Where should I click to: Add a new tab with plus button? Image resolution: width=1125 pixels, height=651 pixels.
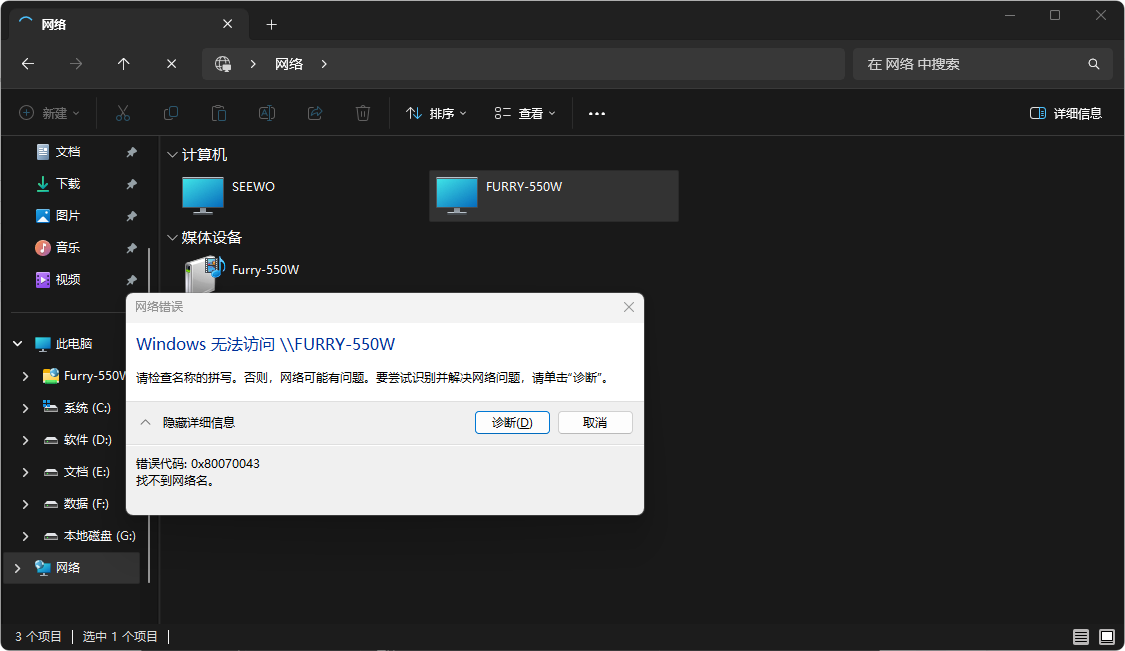click(x=271, y=24)
